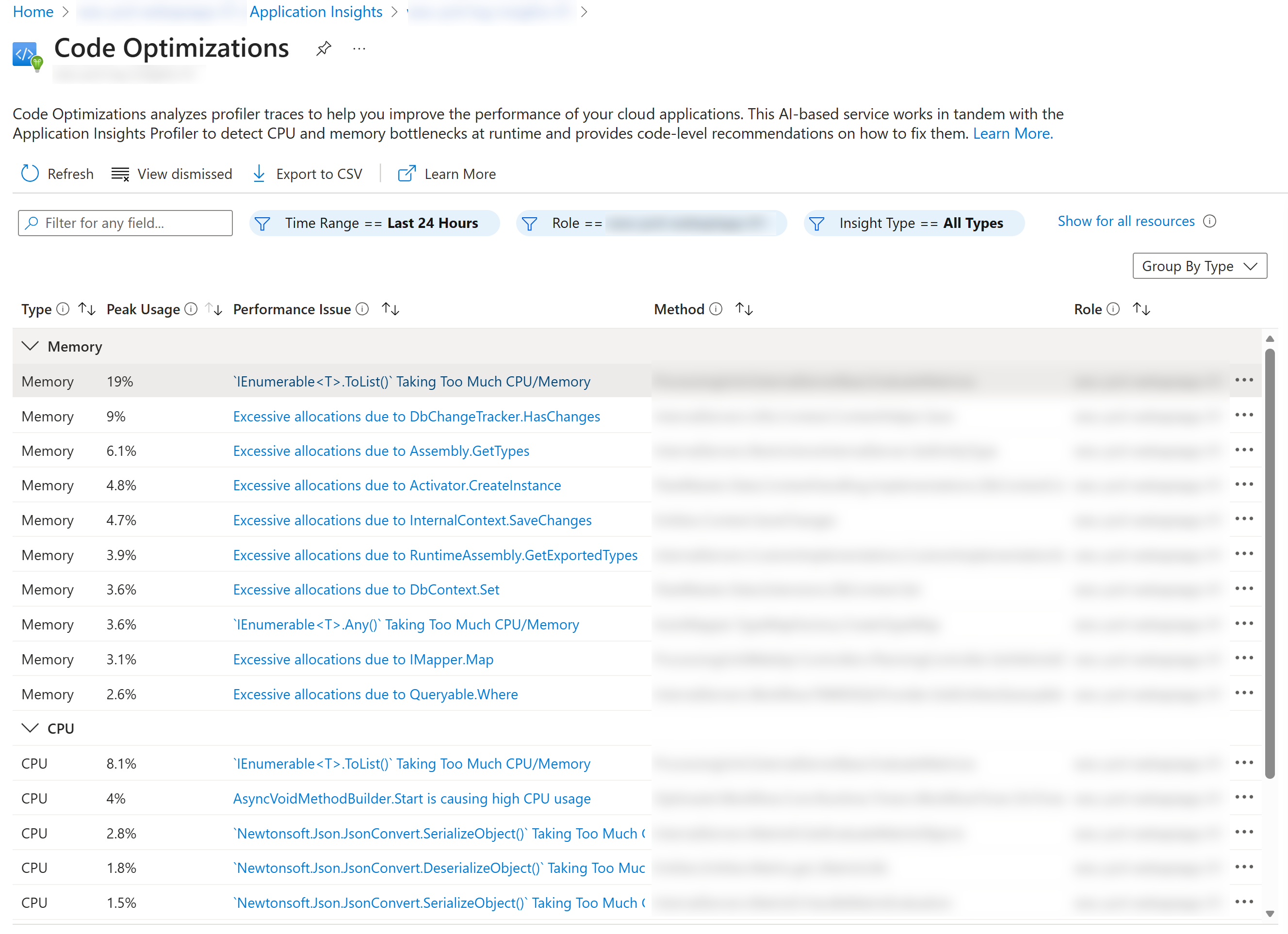Sort the table by Peak Usage
This screenshot has width=1288, height=934.
pos(213,309)
